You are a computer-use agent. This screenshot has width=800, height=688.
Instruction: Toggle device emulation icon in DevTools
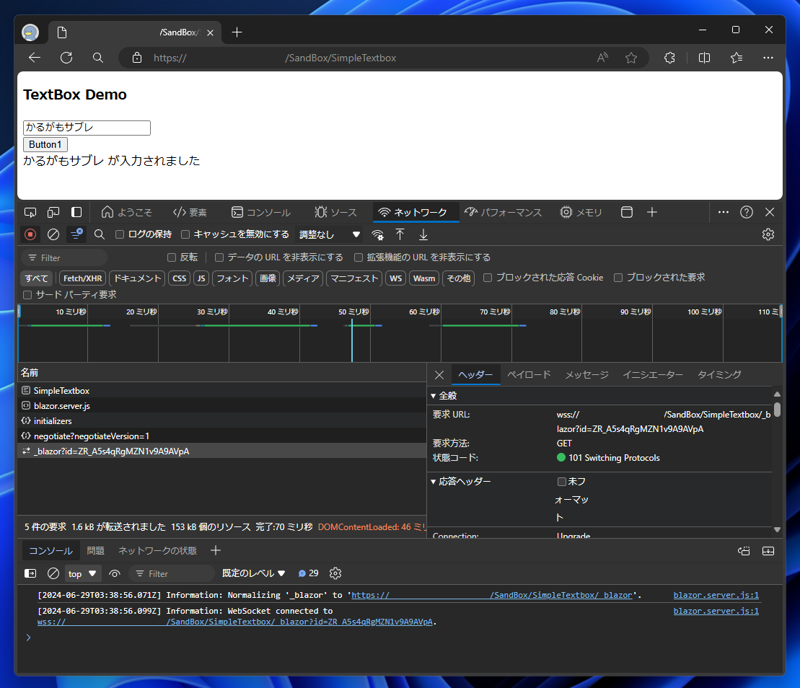point(53,212)
